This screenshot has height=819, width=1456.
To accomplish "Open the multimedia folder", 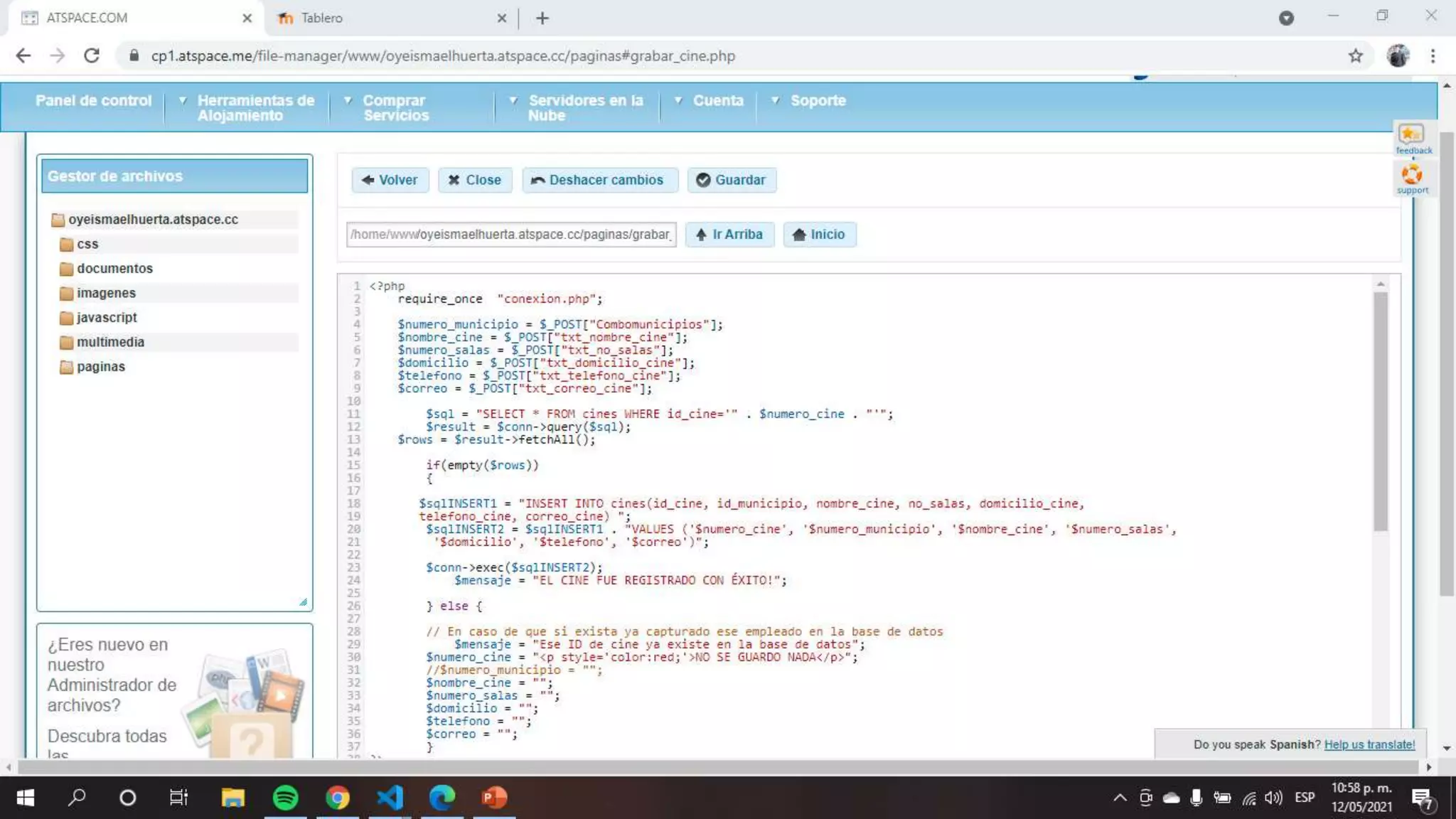I will click(x=110, y=342).
